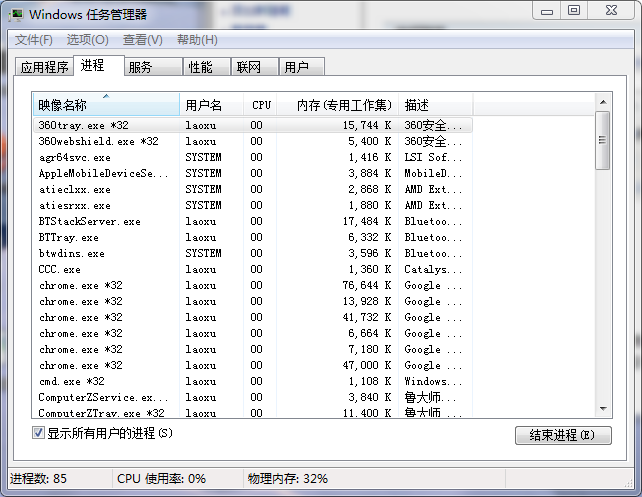642x497 pixels.
Task: Select the agr64svc.exe process
Action: point(253,157)
